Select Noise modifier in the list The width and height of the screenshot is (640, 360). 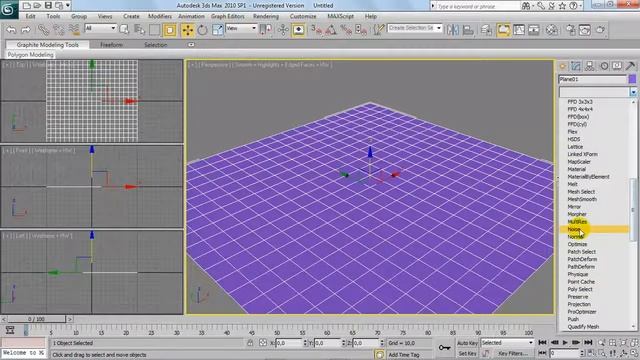pos(594,229)
